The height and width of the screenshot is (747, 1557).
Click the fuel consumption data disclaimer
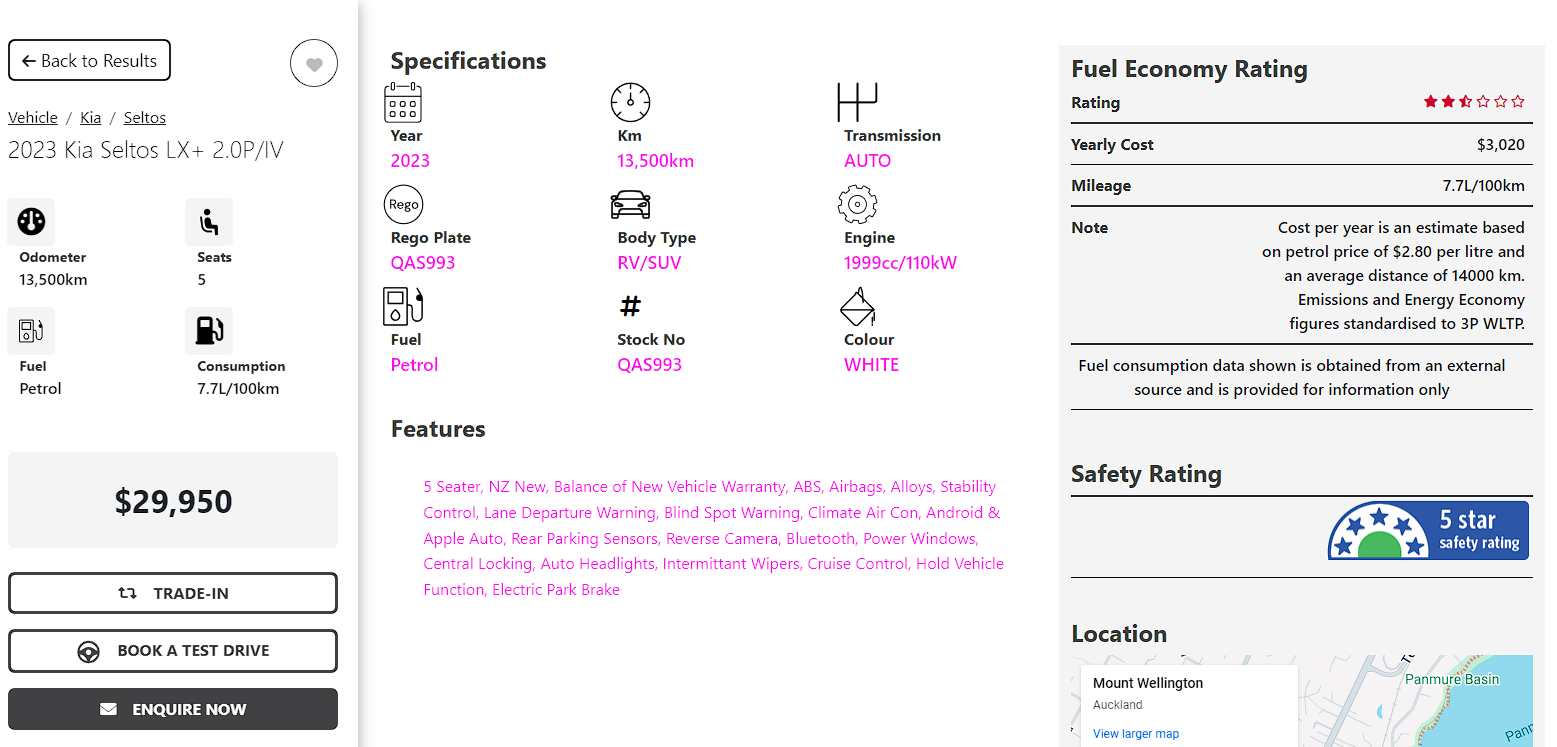tap(1292, 377)
